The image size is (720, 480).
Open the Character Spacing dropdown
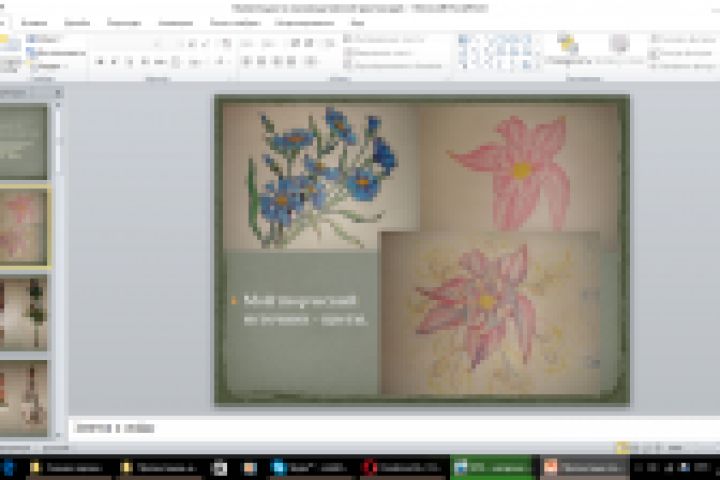point(176,62)
